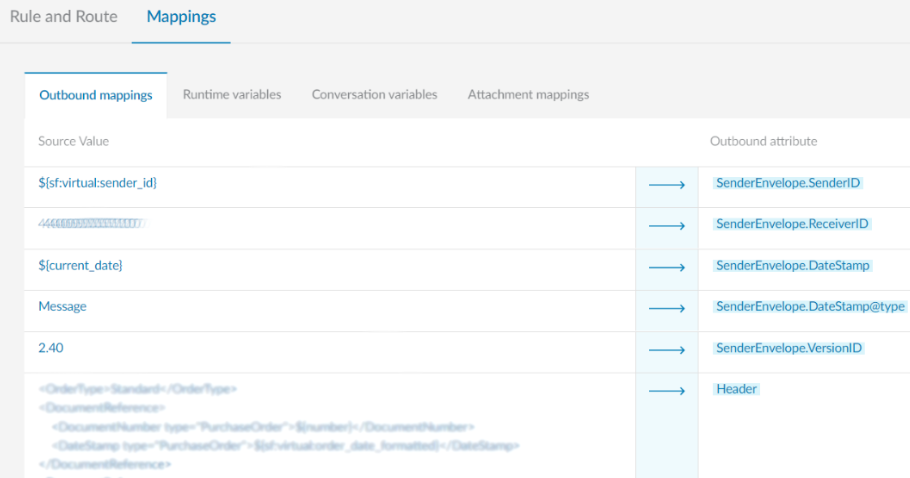
Task: Select the SenderEnvelope.ReceiverID outbound attribute
Action: pyautogui.click(x=792, y=224)
